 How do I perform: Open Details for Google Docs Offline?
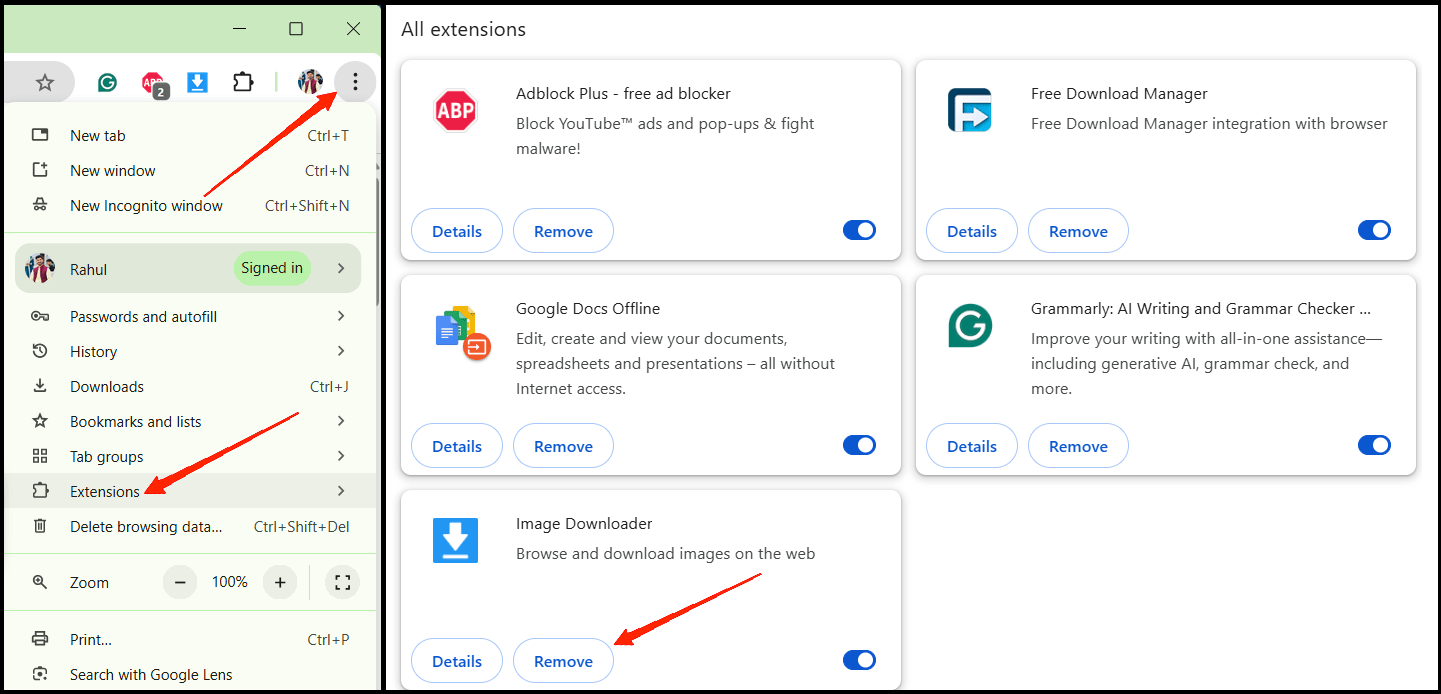click(x=457, y=446)
